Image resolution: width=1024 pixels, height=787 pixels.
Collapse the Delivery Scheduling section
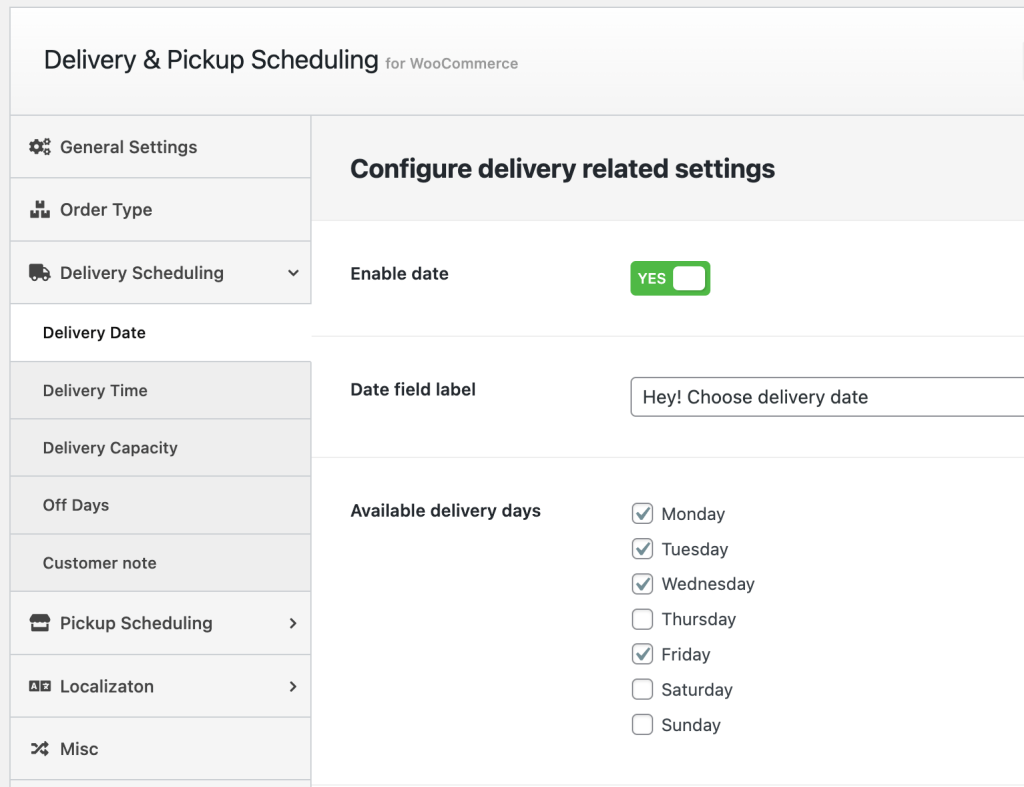click(293, 272)
